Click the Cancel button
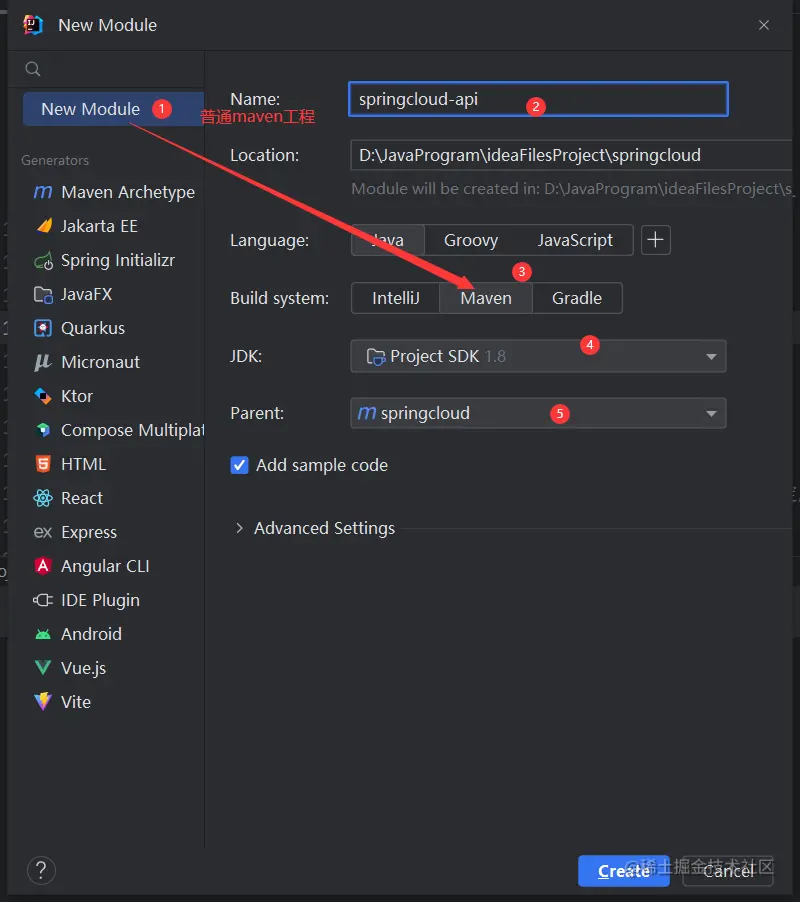The width and height of the screenshot is (800, 902). coord(728,871)
